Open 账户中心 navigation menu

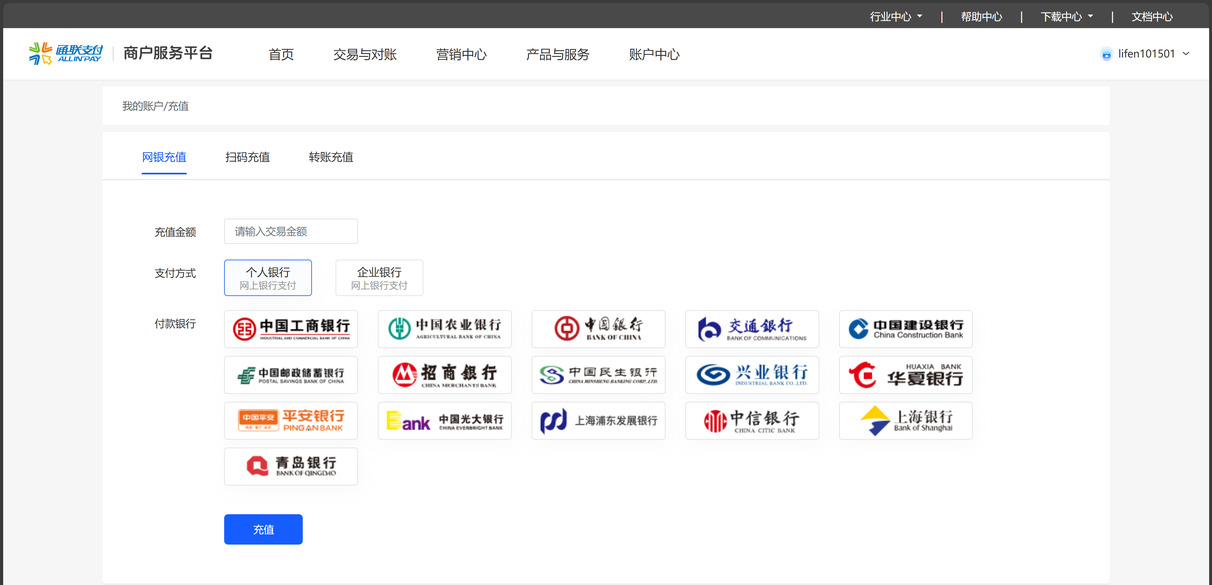click(654, 54)
